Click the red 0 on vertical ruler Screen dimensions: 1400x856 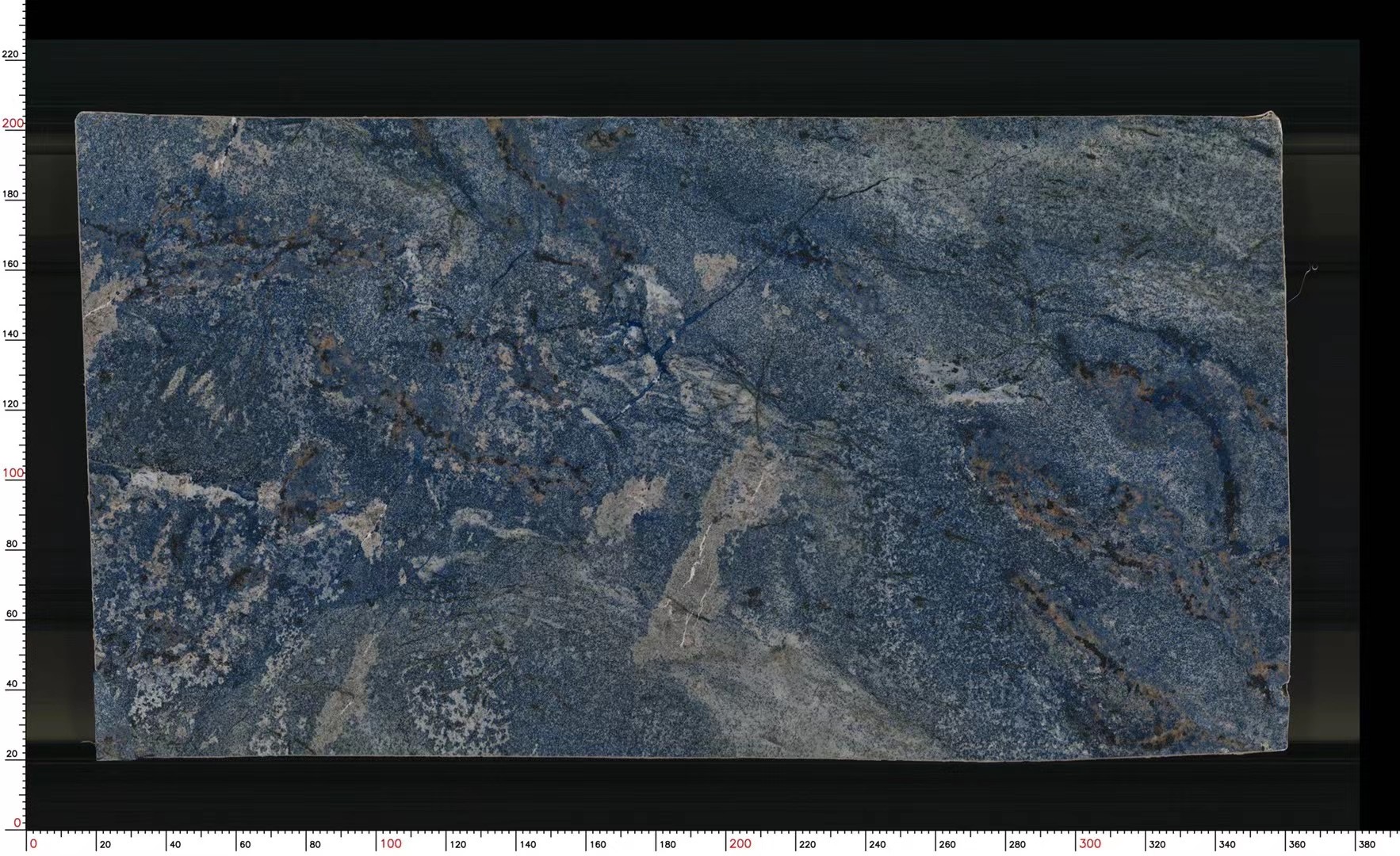[17, 822]
